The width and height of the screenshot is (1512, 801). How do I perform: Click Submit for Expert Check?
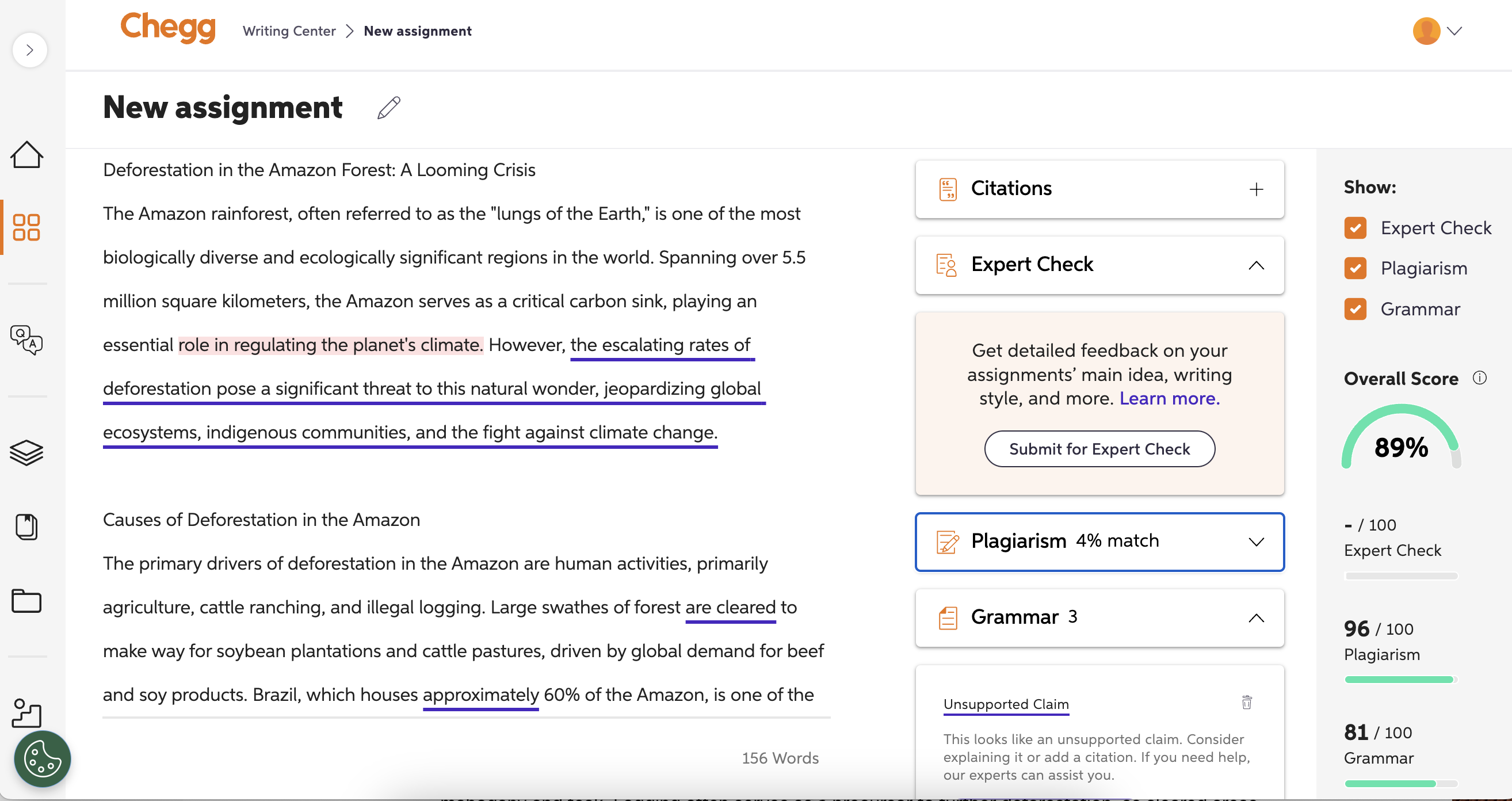tap(1099, 448)
